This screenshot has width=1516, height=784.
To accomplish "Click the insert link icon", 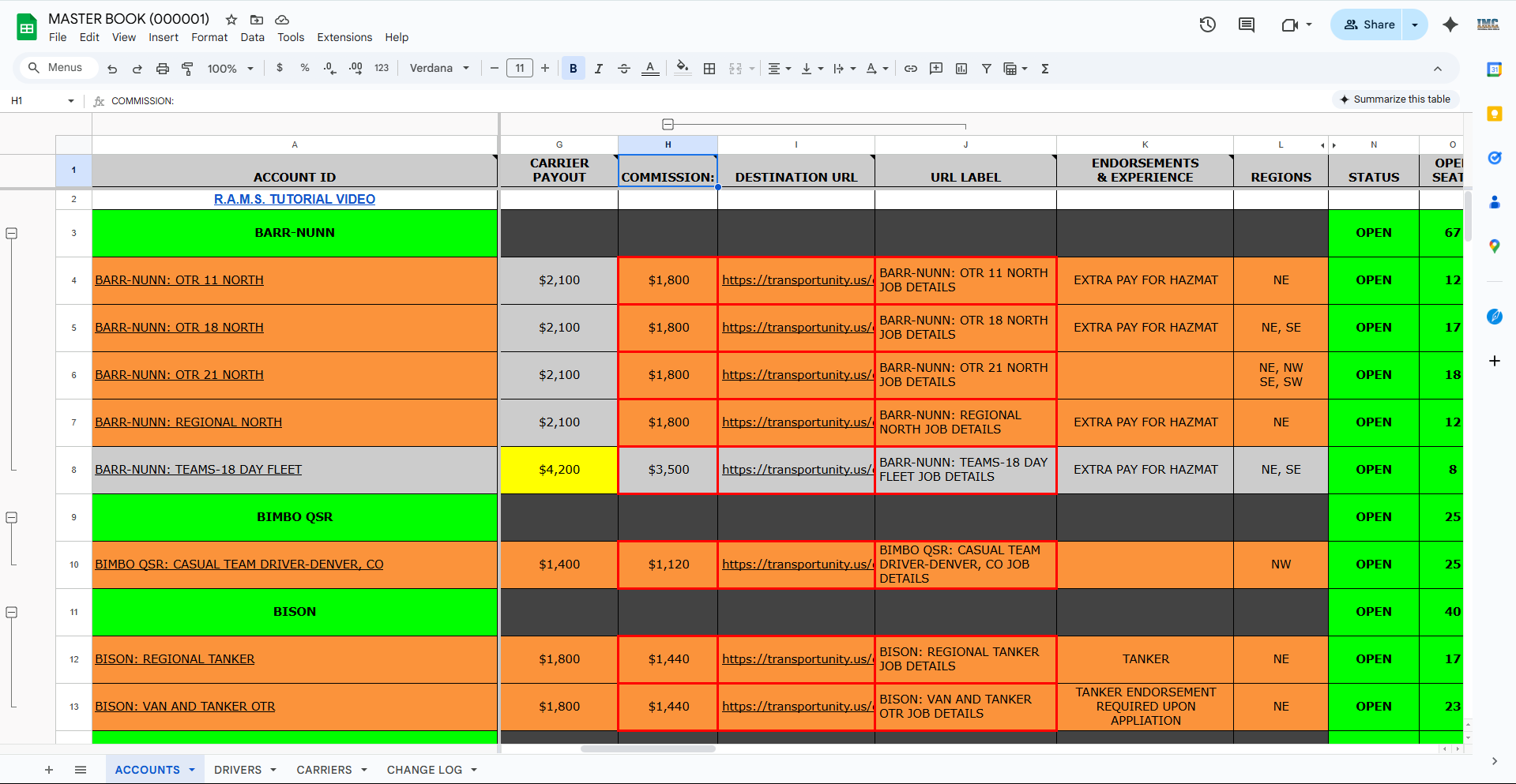I will click(910, 69).
